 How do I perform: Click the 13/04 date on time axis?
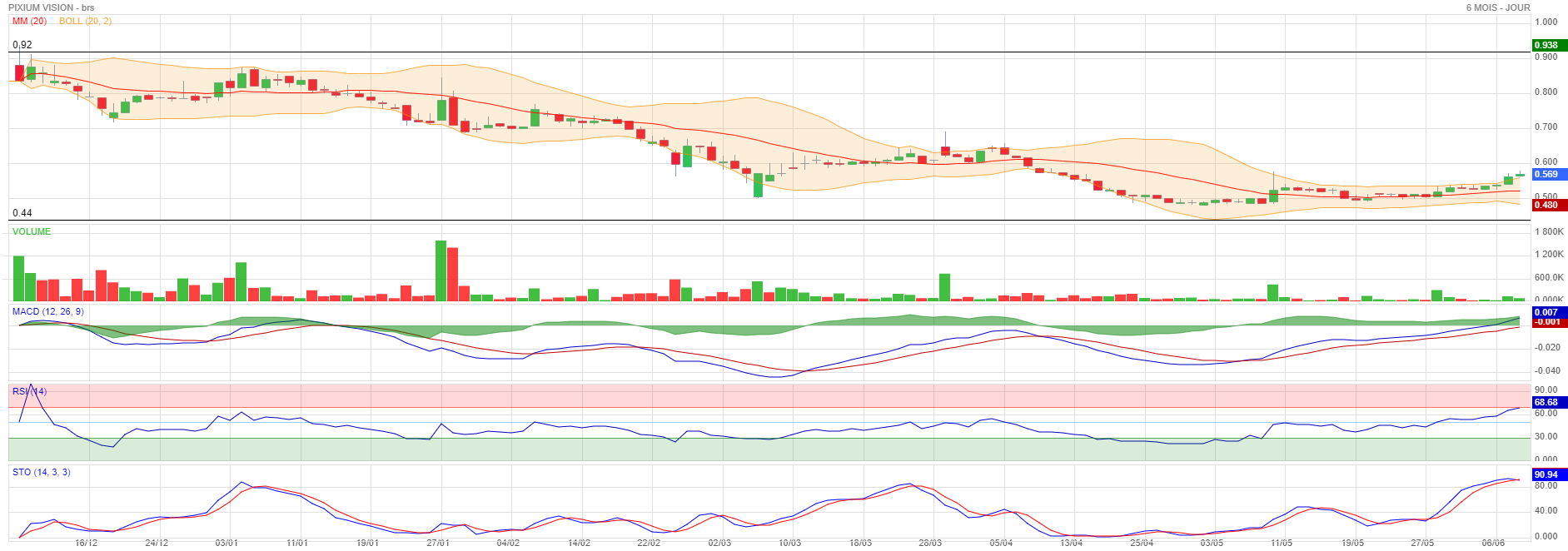pyautogui.click(x=1071, y=543)
